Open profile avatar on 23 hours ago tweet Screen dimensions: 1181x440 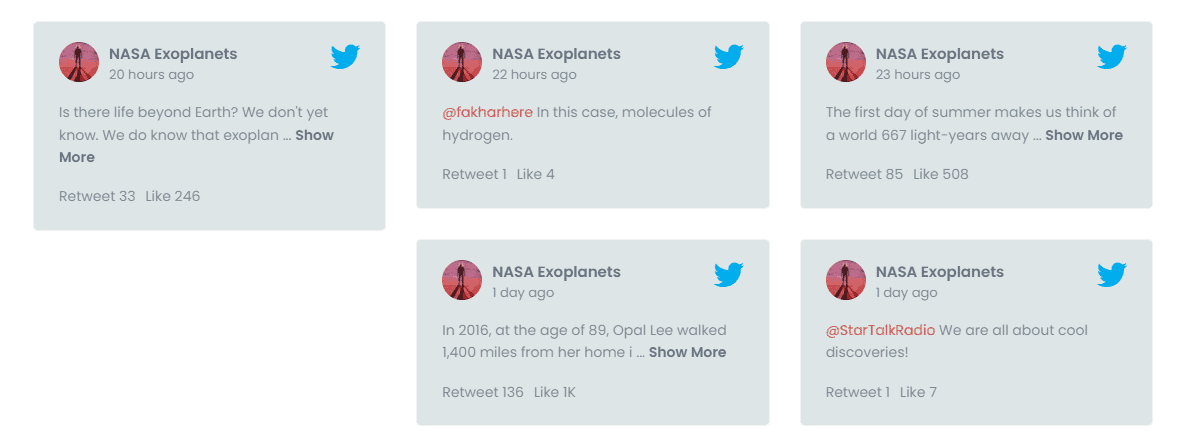(845, 62)
